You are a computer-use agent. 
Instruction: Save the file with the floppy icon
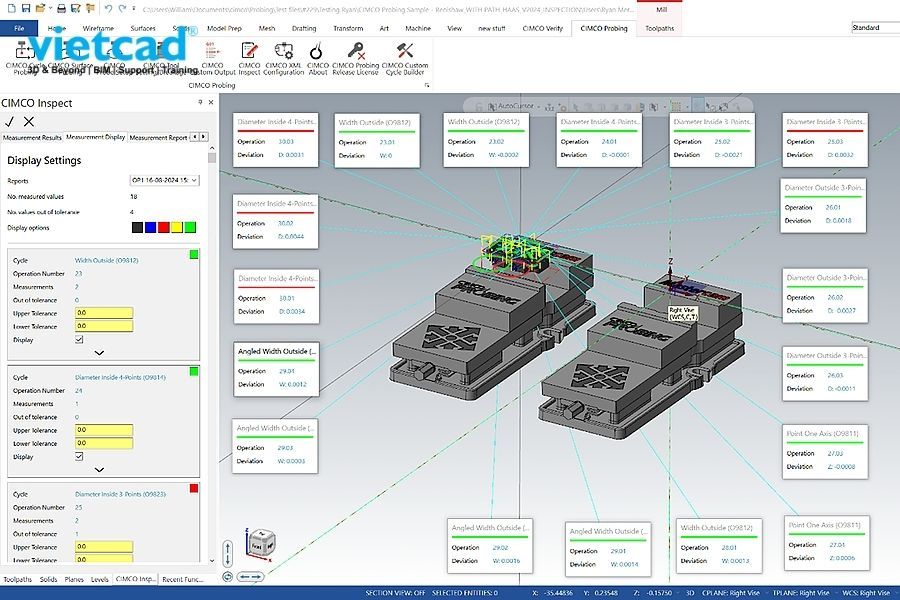[x=26, y=9]
